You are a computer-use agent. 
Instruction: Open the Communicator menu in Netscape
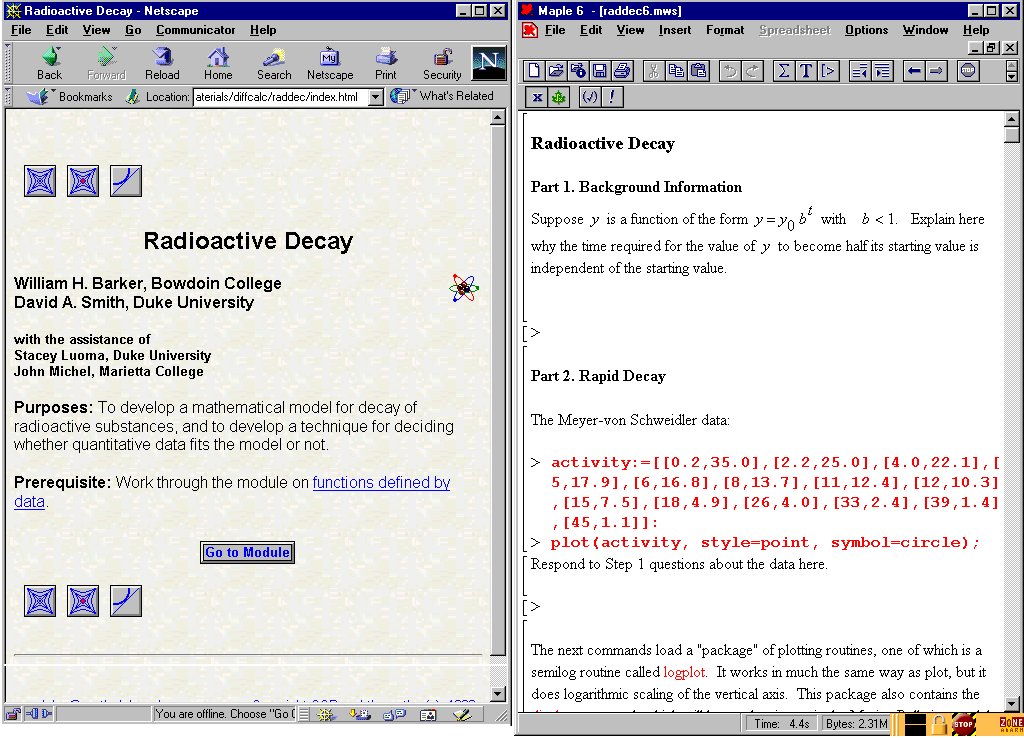click(x=195, y=30)
